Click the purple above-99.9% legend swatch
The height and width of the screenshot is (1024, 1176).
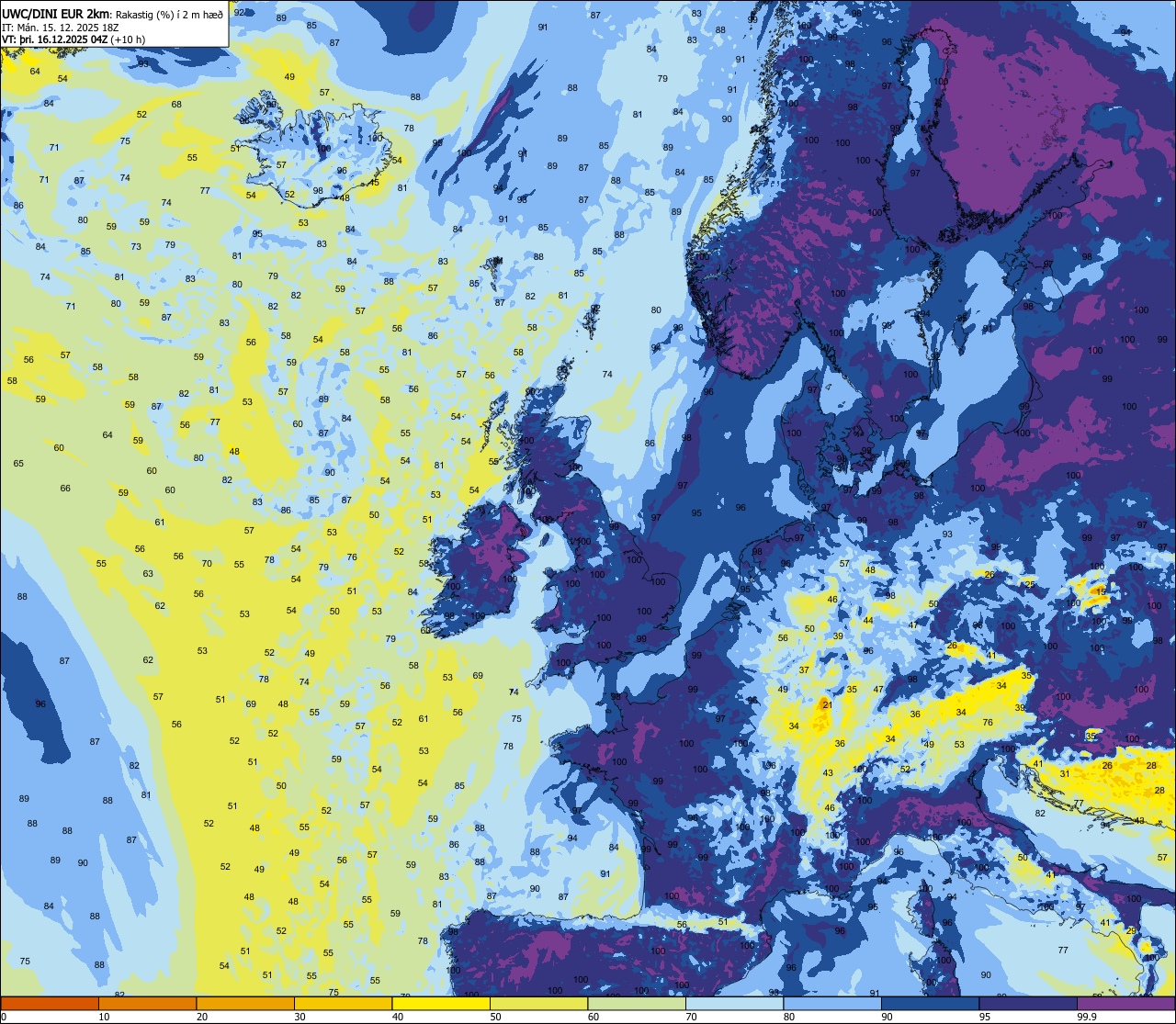pyautogui.click(x=1125, y=1003)
